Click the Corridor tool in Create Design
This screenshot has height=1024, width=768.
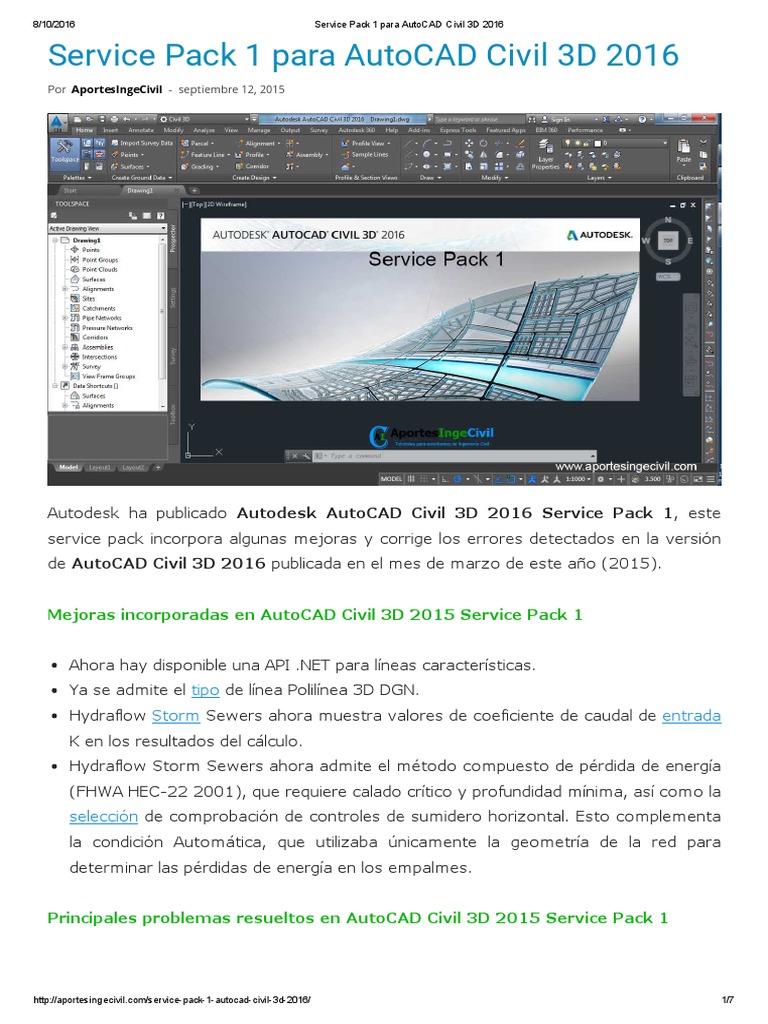[252, 167]
